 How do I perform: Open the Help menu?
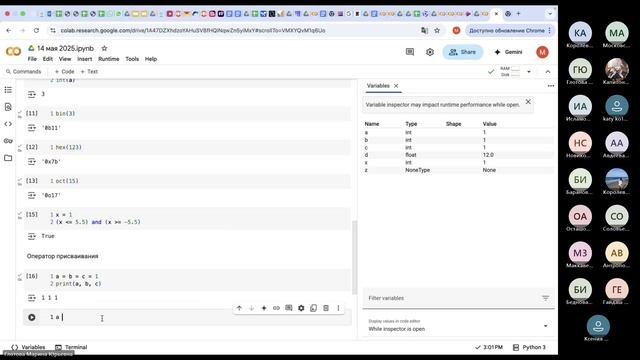coord(151,59)
